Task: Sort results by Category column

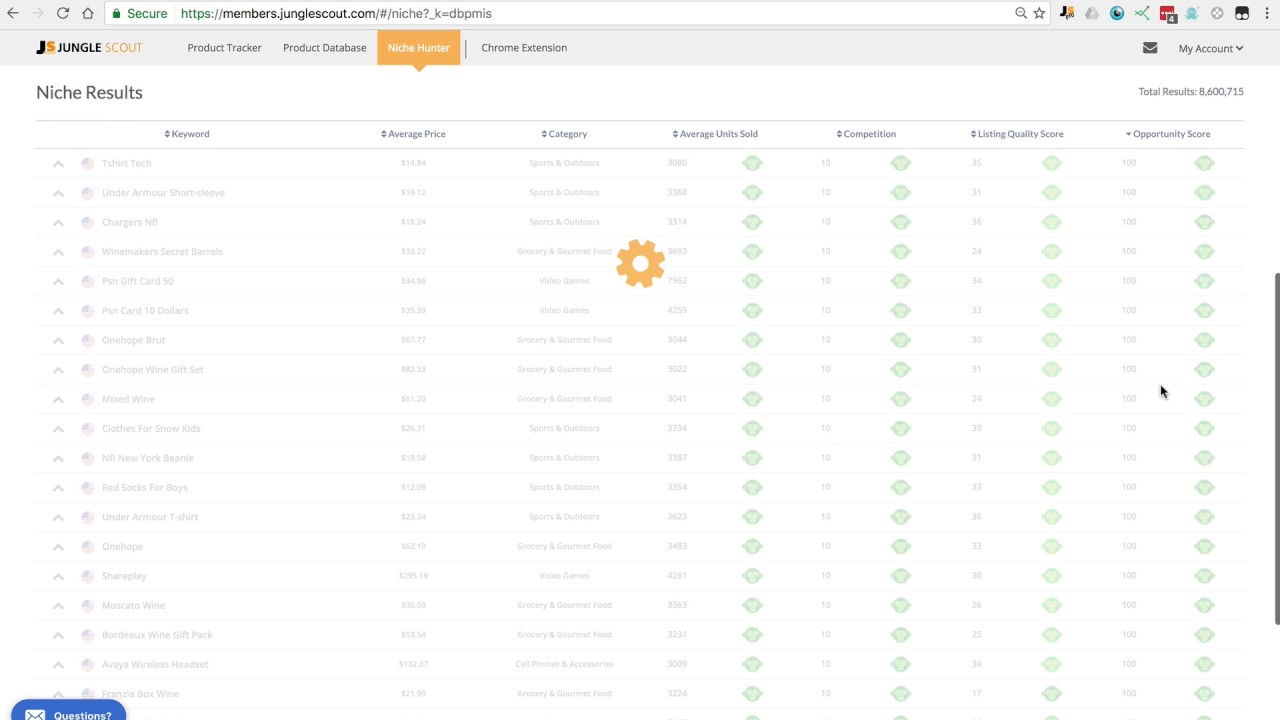Action: (x=564, y=134)
